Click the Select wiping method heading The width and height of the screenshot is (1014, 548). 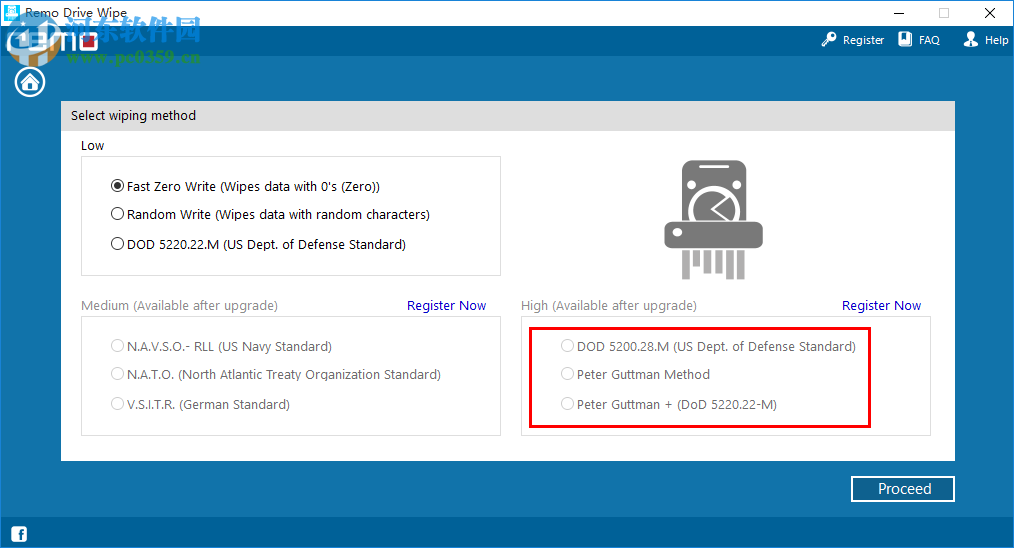(x=133, y=116)
